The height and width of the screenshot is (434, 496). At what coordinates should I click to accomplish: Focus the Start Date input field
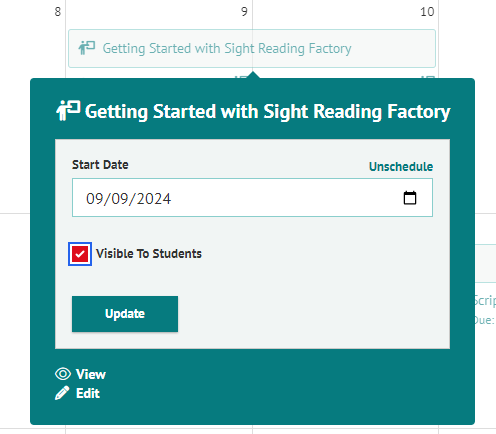tap(252, 198)
